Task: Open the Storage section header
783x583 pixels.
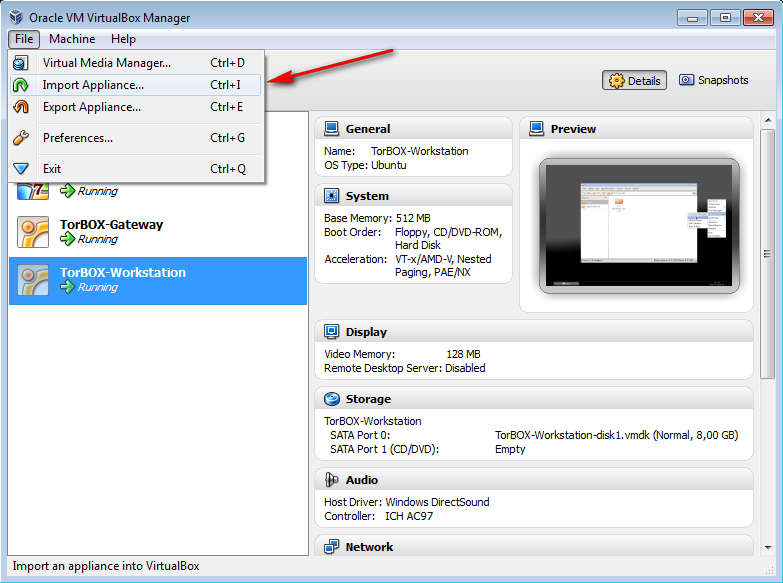Action: coord(534,399)
